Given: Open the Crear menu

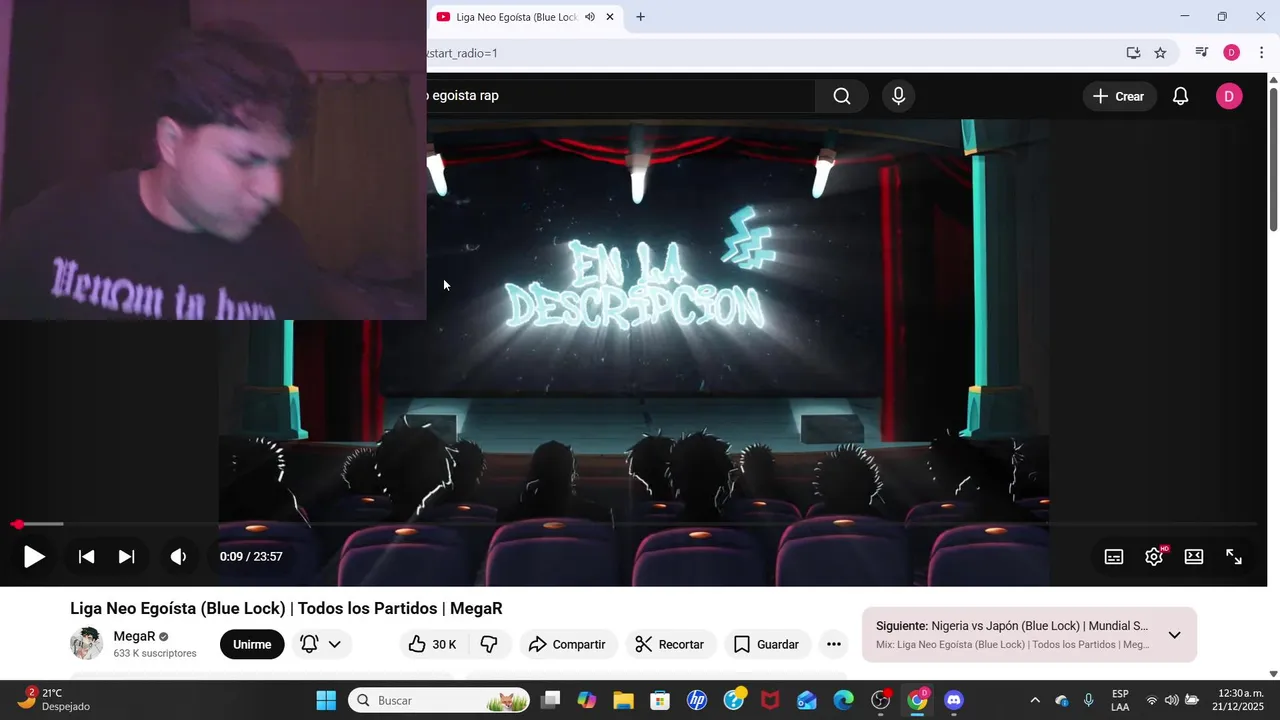Looking at the screenshot, I should (1119, 96).
